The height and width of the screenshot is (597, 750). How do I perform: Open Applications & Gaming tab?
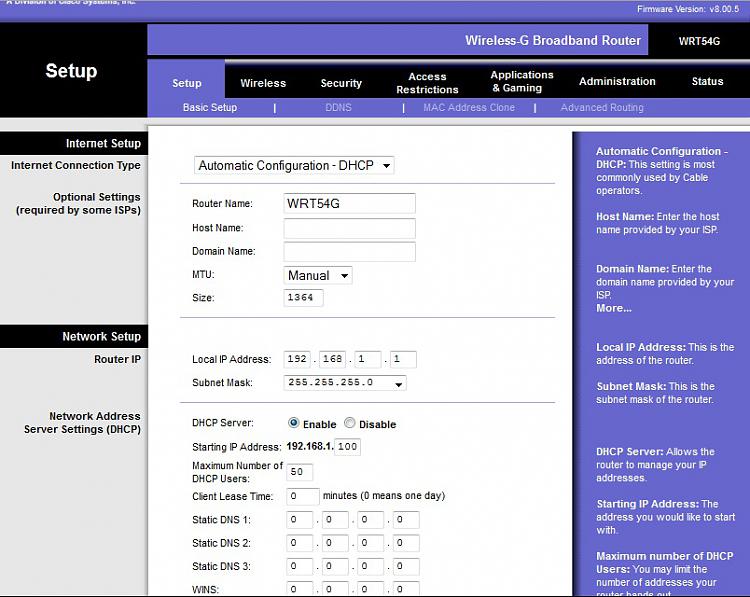click(522, 81)
